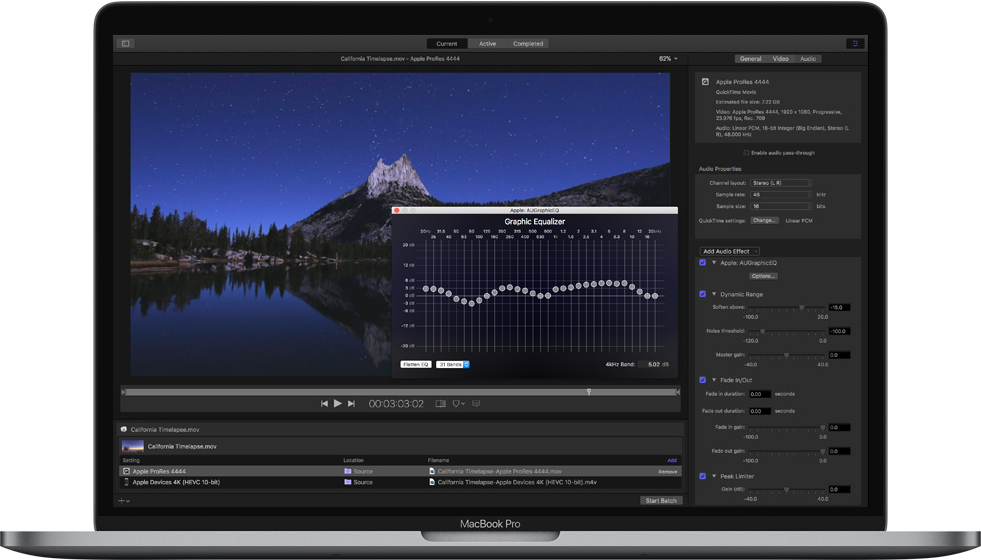
Task: Open the Video inspector tab
Action: coord(780,59)
